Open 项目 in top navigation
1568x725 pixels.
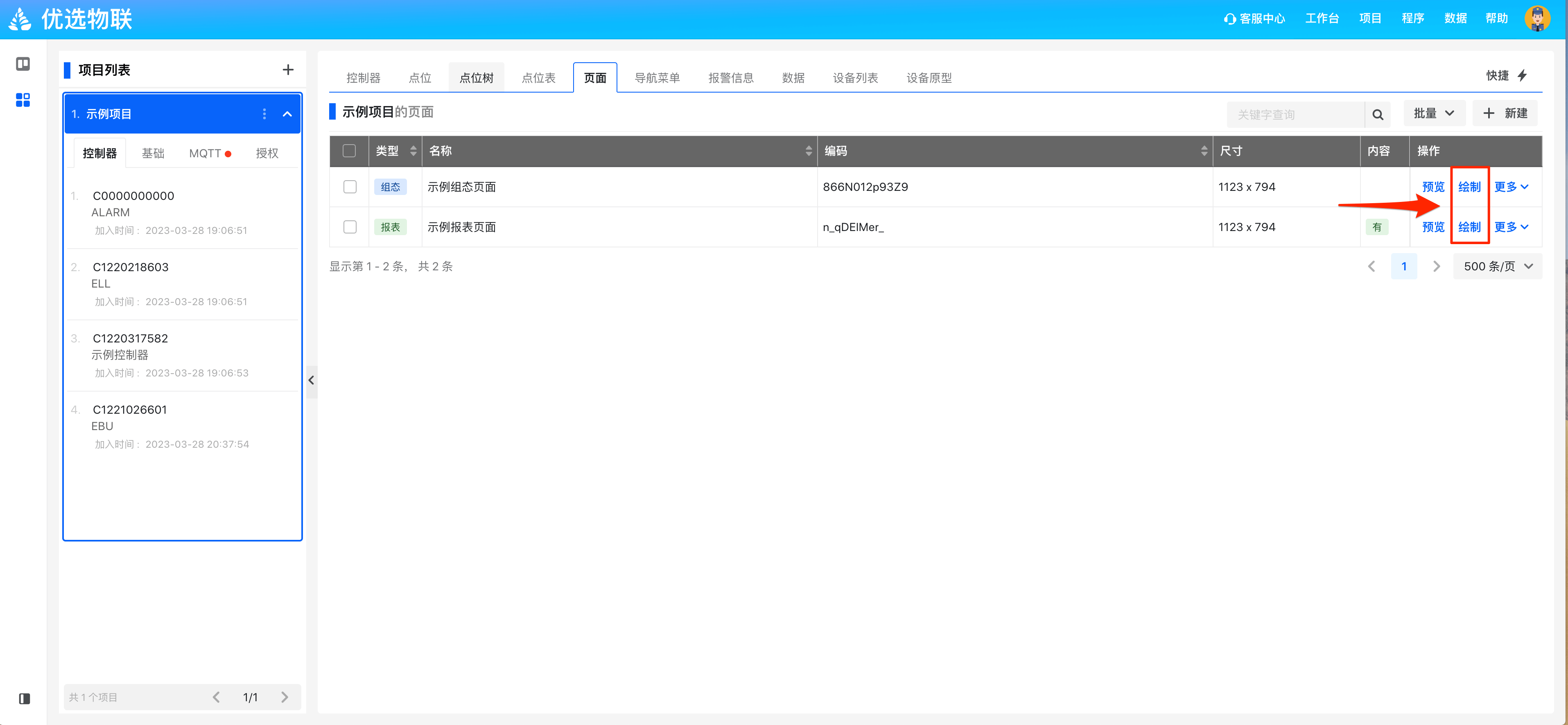(1370, 19)
